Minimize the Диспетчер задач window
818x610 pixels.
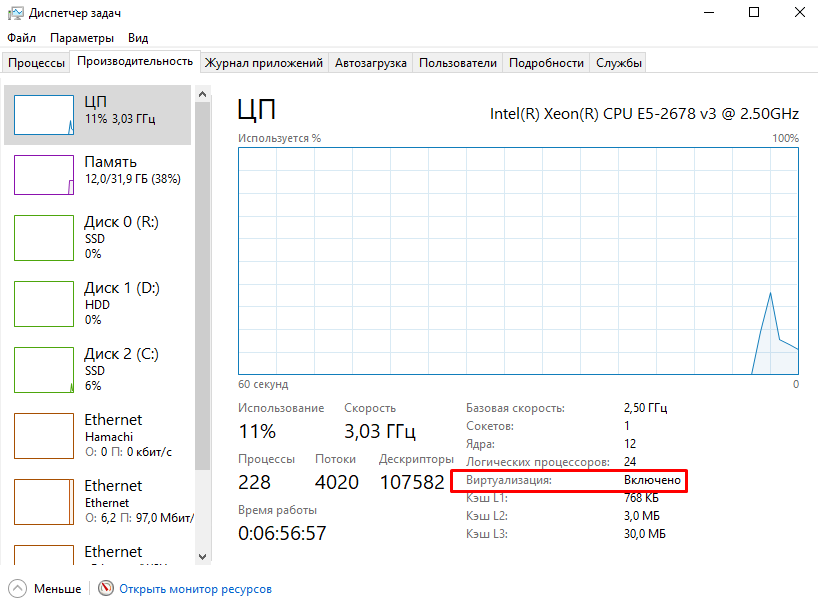(x=708, y=13)
